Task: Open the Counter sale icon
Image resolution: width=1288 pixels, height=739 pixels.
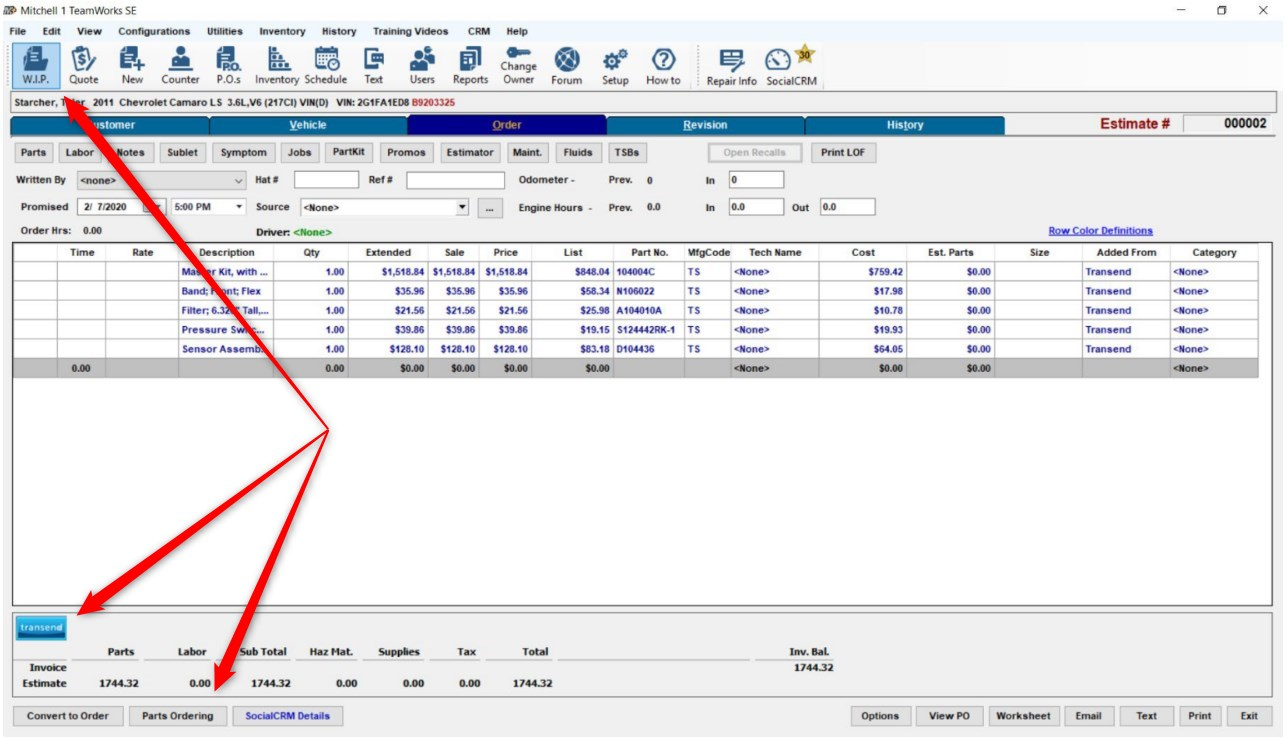Action: pyautogui.click(x=180, y=65)
